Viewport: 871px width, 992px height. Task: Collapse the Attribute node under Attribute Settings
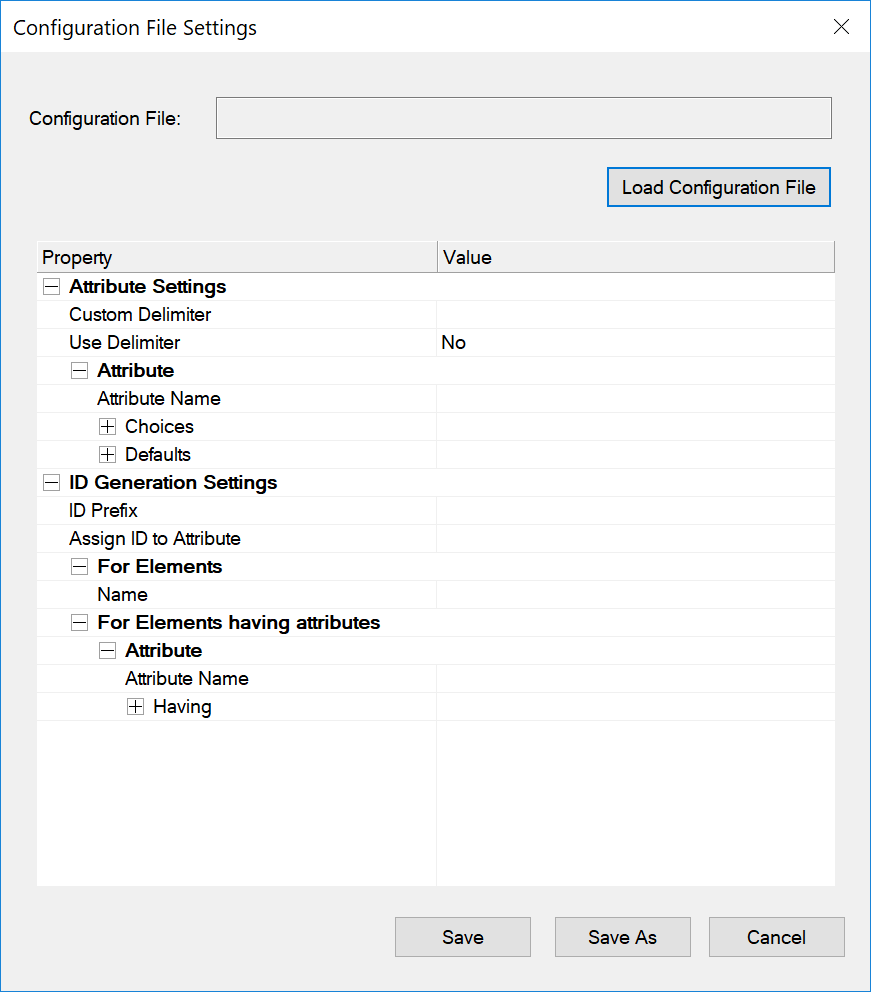pos(79,370)
